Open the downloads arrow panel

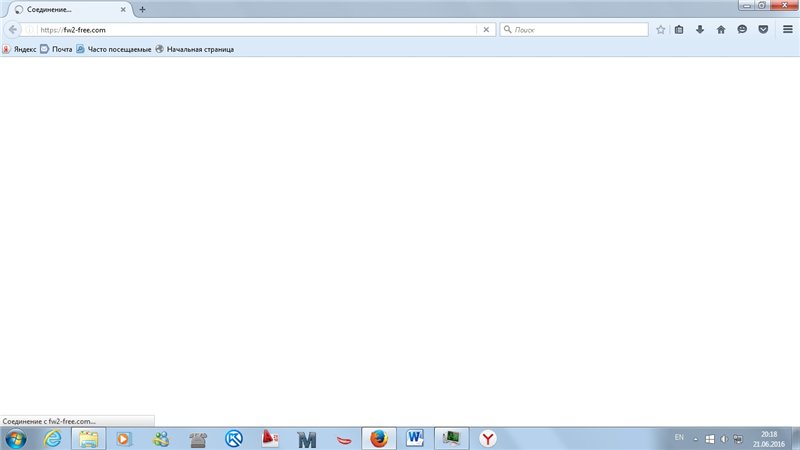pyautogui.click(x=700, y=30)
